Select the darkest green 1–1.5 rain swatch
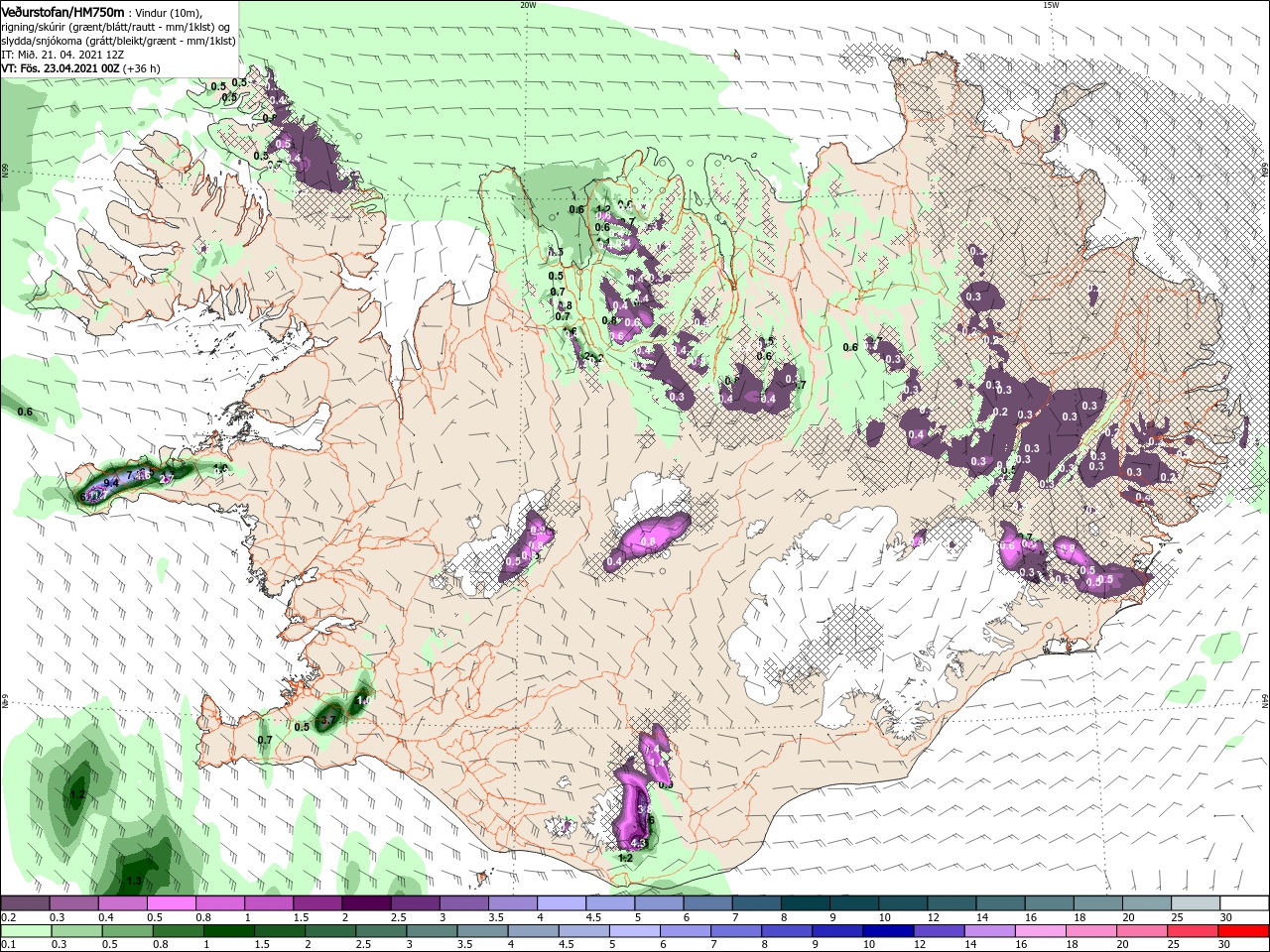Image resolution: width=1270 pixels, height=952 pixels. point(229,931)
